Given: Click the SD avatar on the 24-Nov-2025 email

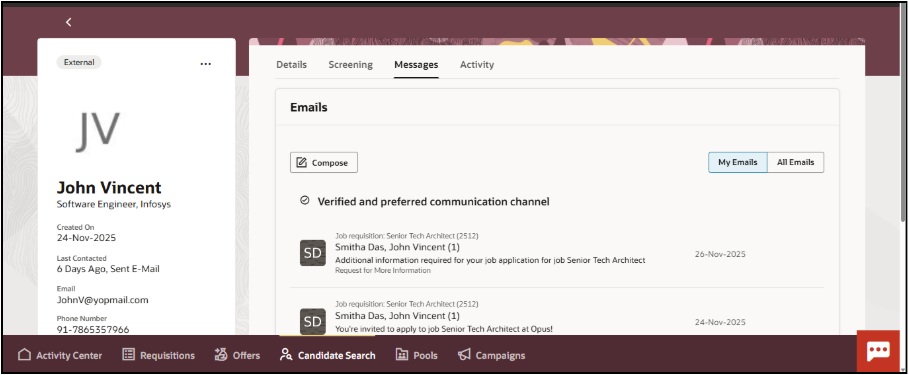Looking at the screenshot, I should (x=312, y=322).
